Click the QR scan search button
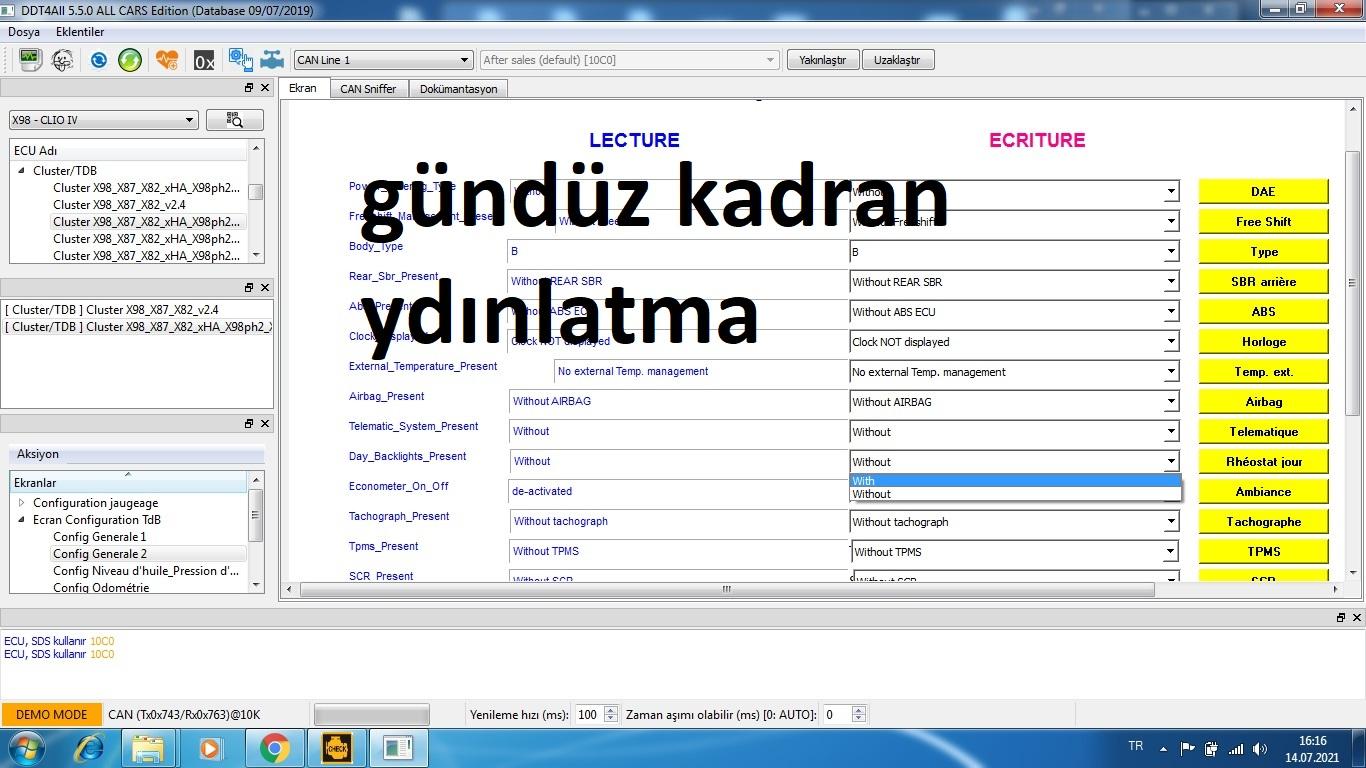The image size is (1366, 768). click(235, 120)
